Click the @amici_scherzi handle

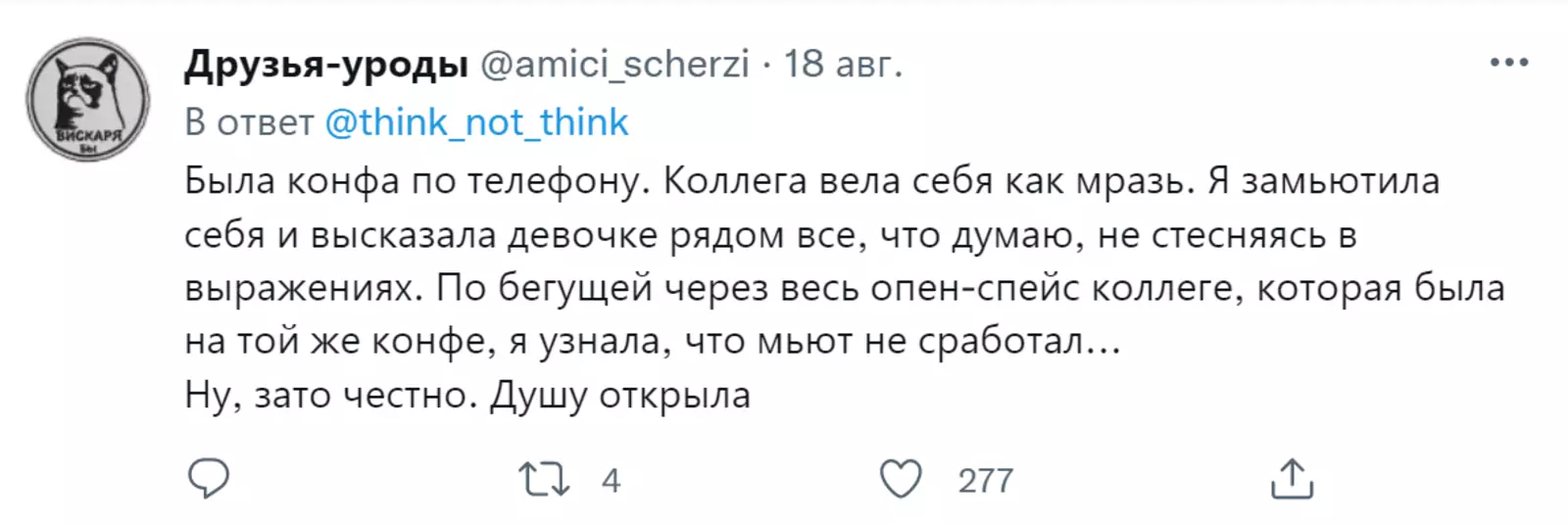point(614,65)
